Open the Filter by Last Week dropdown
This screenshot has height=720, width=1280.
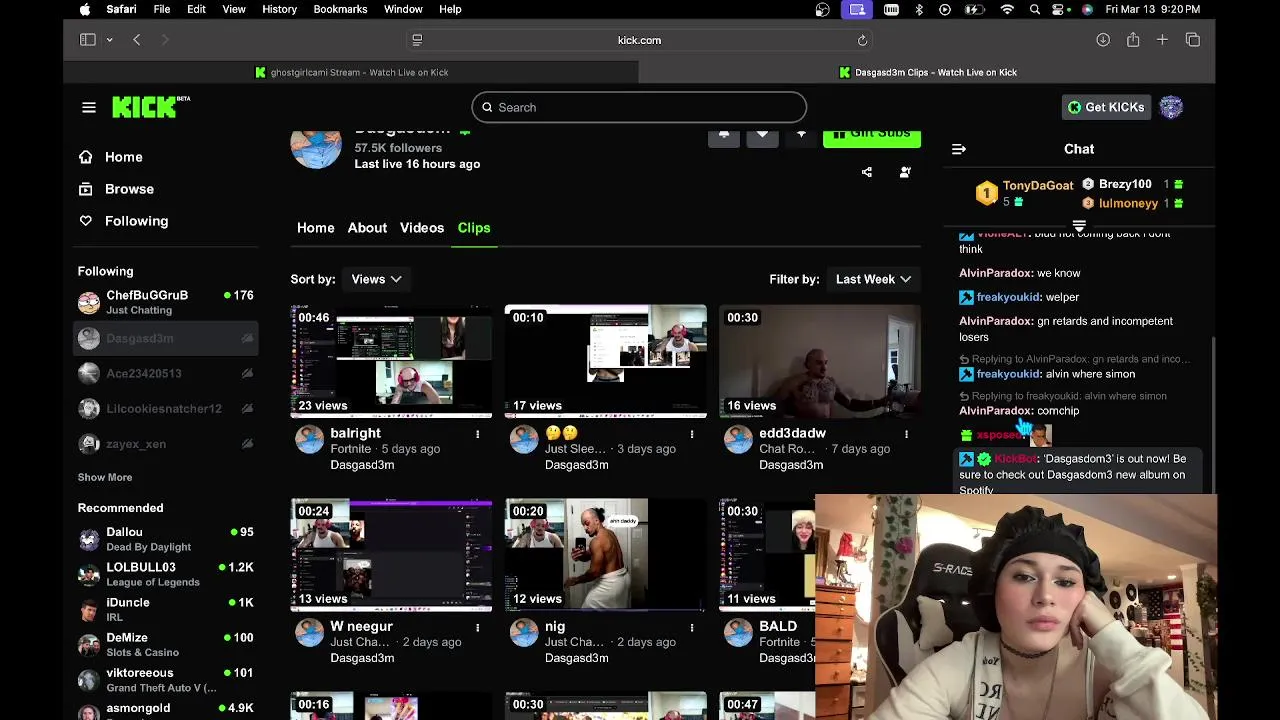pyautogui.click(x=874, y=279)
